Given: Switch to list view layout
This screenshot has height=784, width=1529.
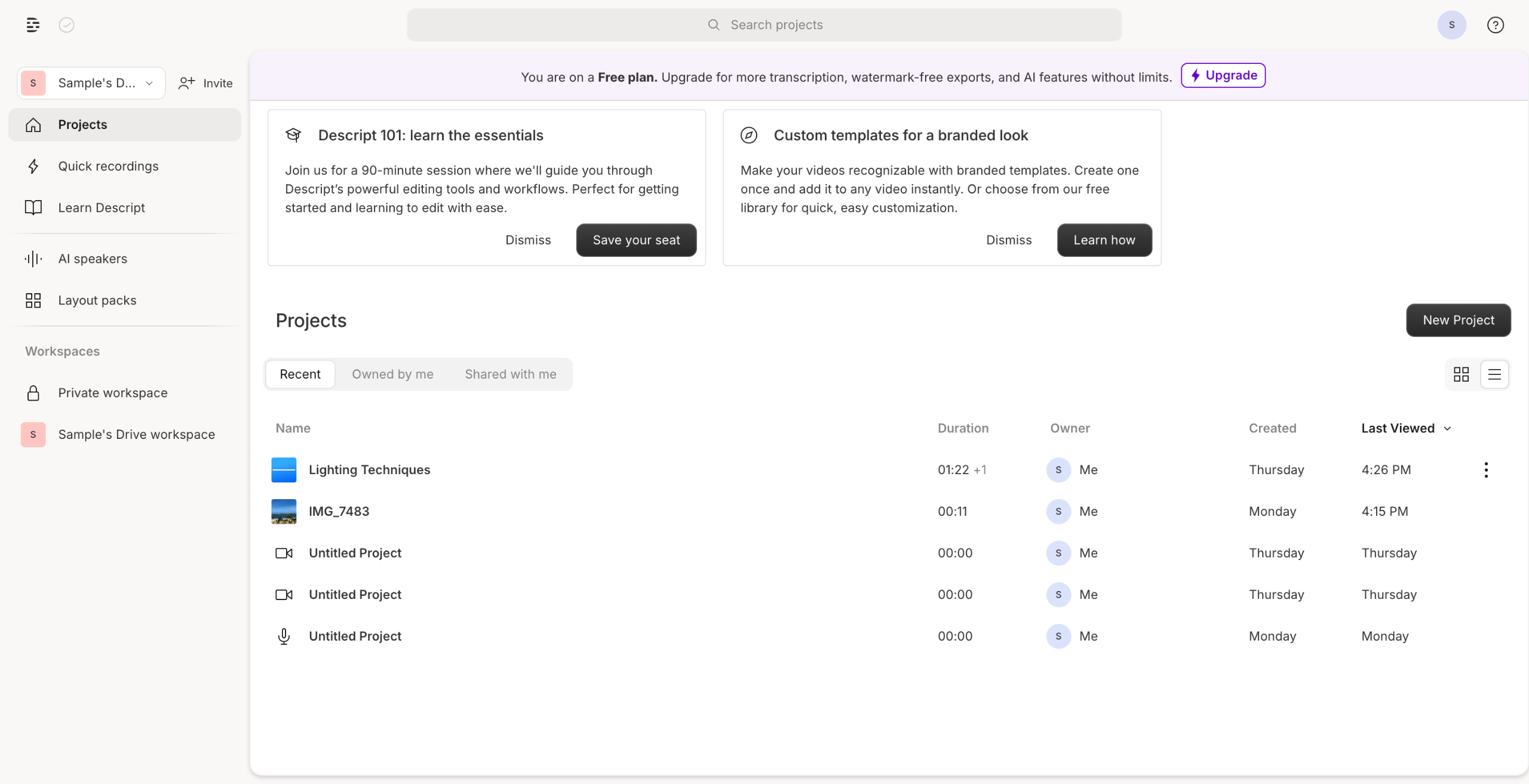Looking at the screenshot, I should pyautogui.click(x=1494, y=374).
